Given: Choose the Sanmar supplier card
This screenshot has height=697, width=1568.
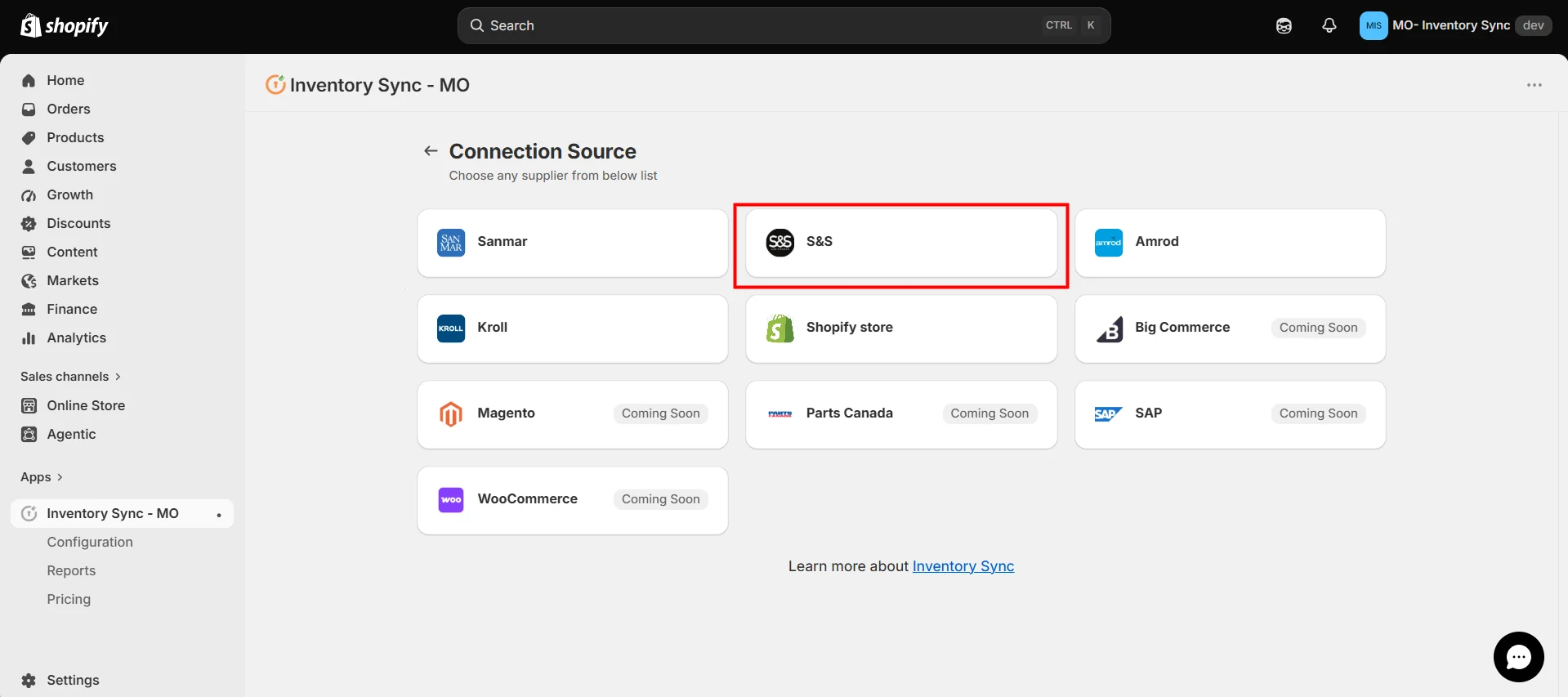Looking at the screenshot, I should tap(573, 243).
